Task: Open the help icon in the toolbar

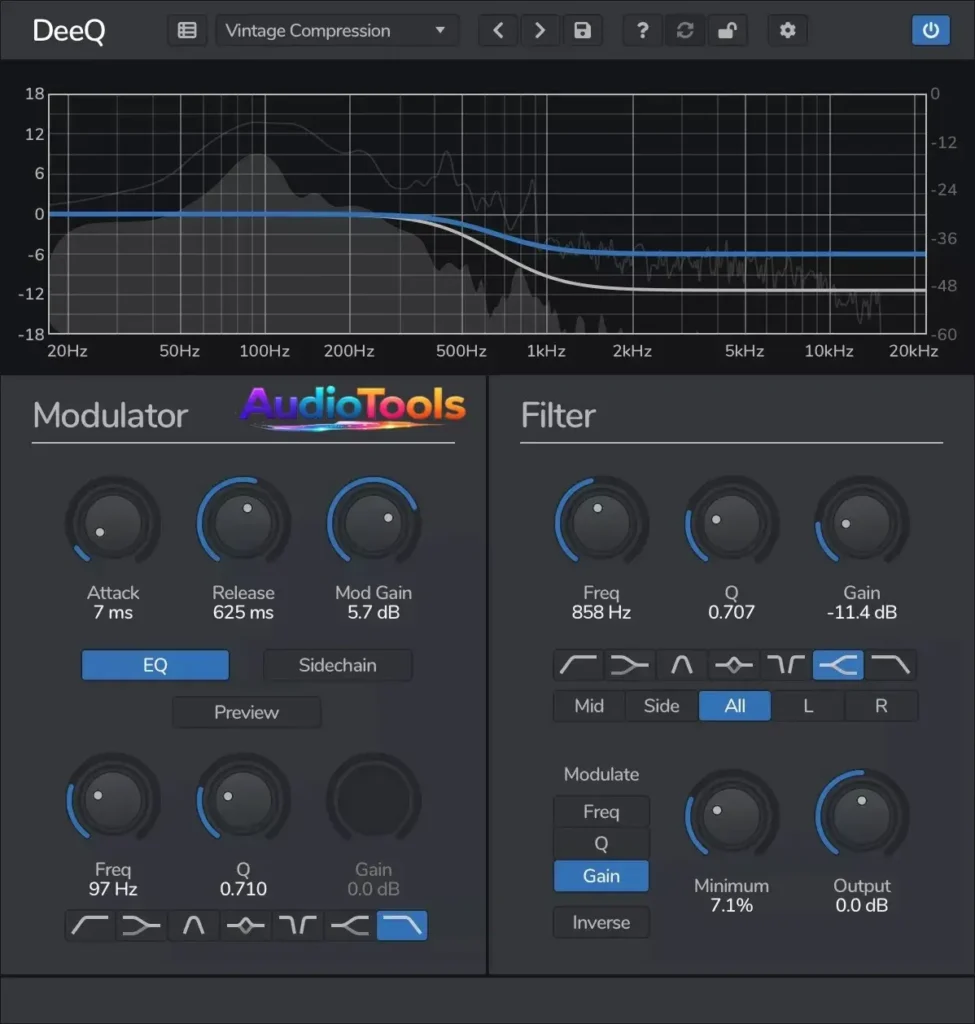Action: click(x=642, y=30)
